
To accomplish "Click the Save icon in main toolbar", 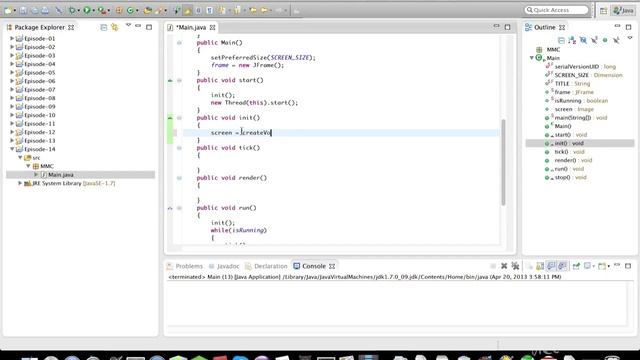I will [24, 10].
